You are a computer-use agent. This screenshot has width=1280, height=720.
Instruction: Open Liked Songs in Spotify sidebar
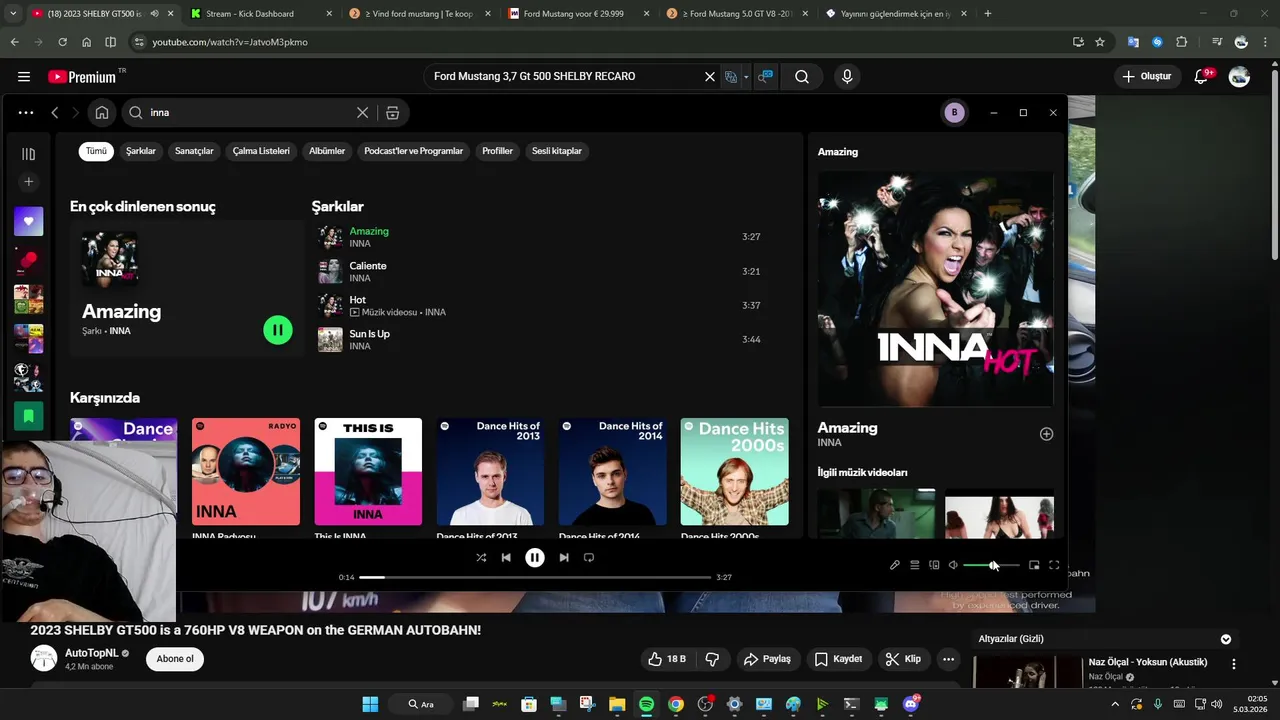click(x=29, y=222)
